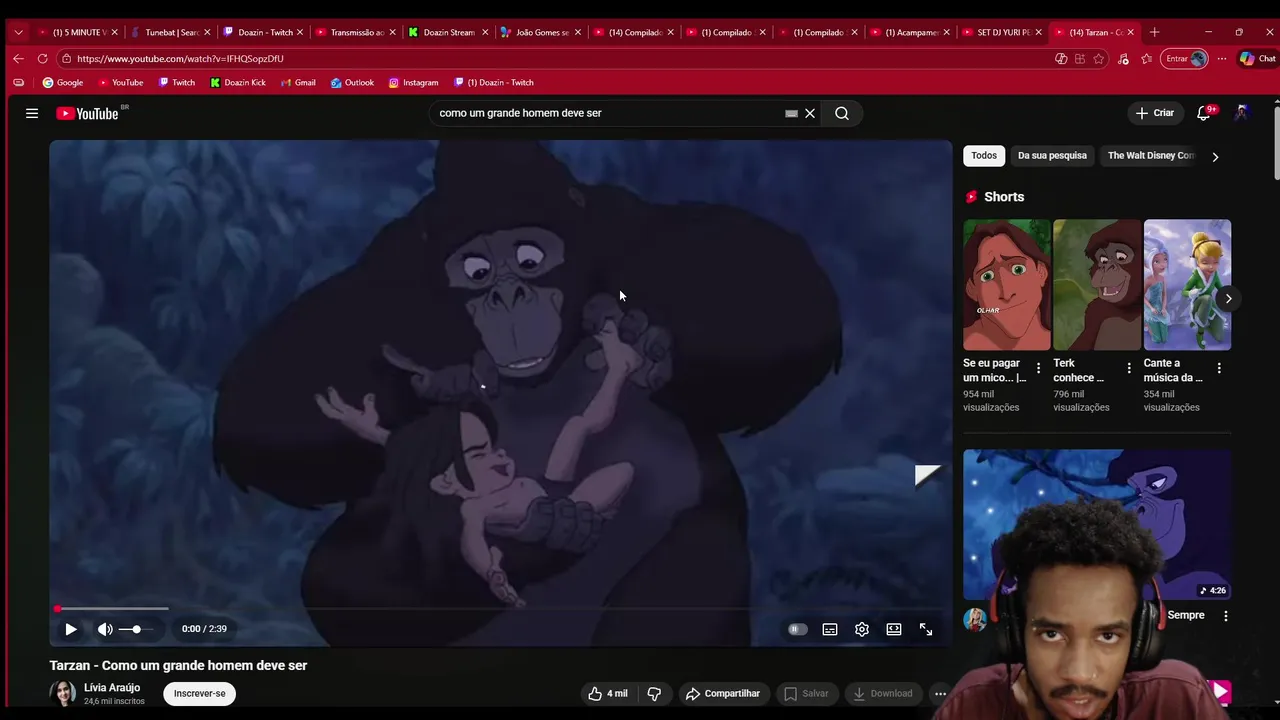Open browser settings ellipsis menu
Viewport: 1280px width, 720px height.
(1222, 59)
